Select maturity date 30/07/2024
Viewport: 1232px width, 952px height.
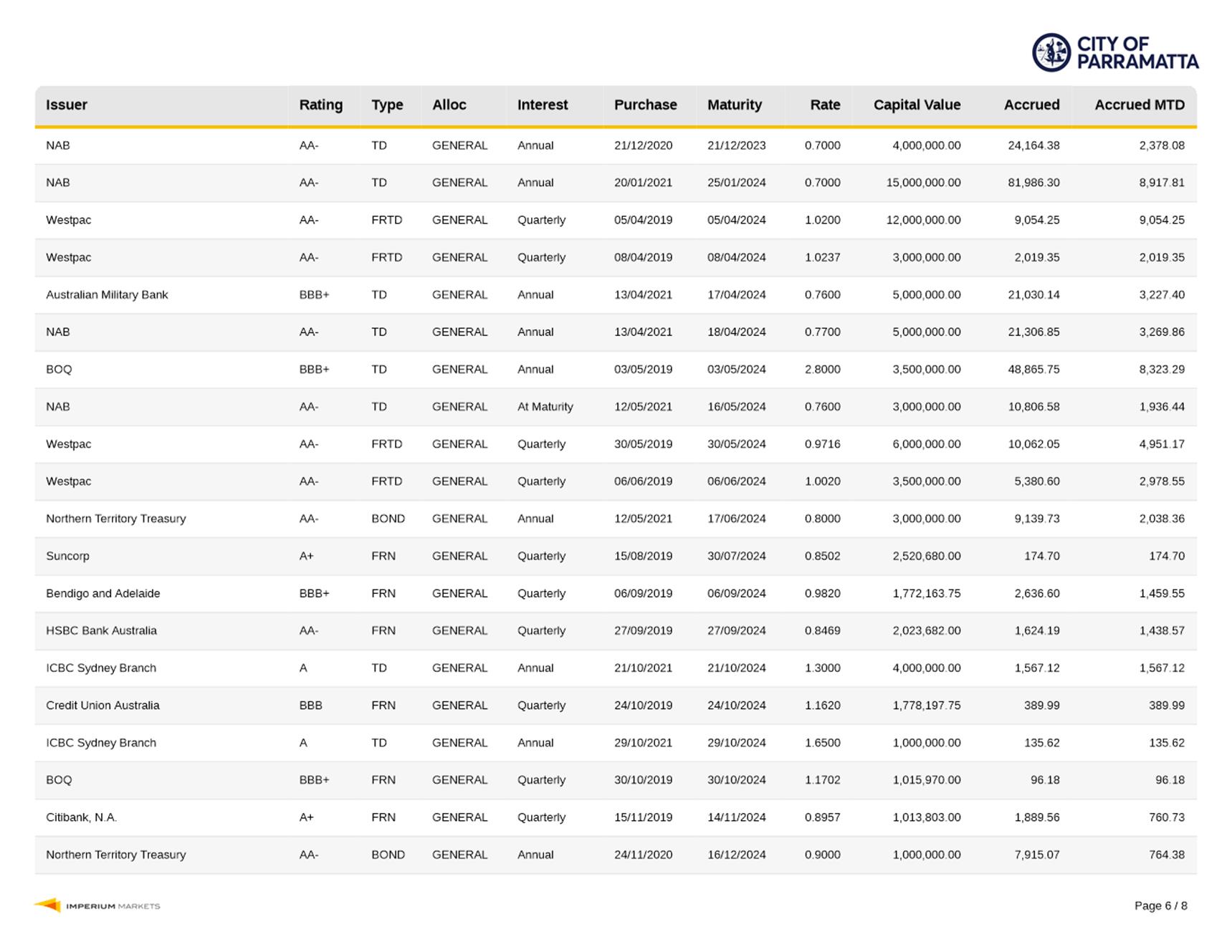[x=736, y=556]
